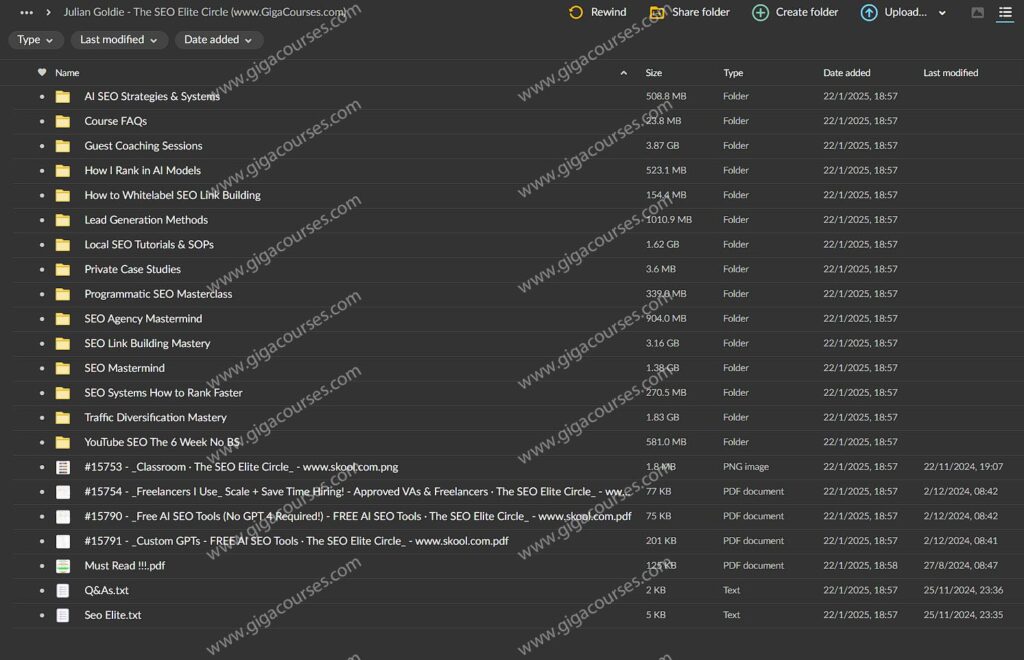The width and height of the screenshot is (1024, 660).
Task: Open the breadcrumb ellipsis menu
Action: click(x=27, y=13)
